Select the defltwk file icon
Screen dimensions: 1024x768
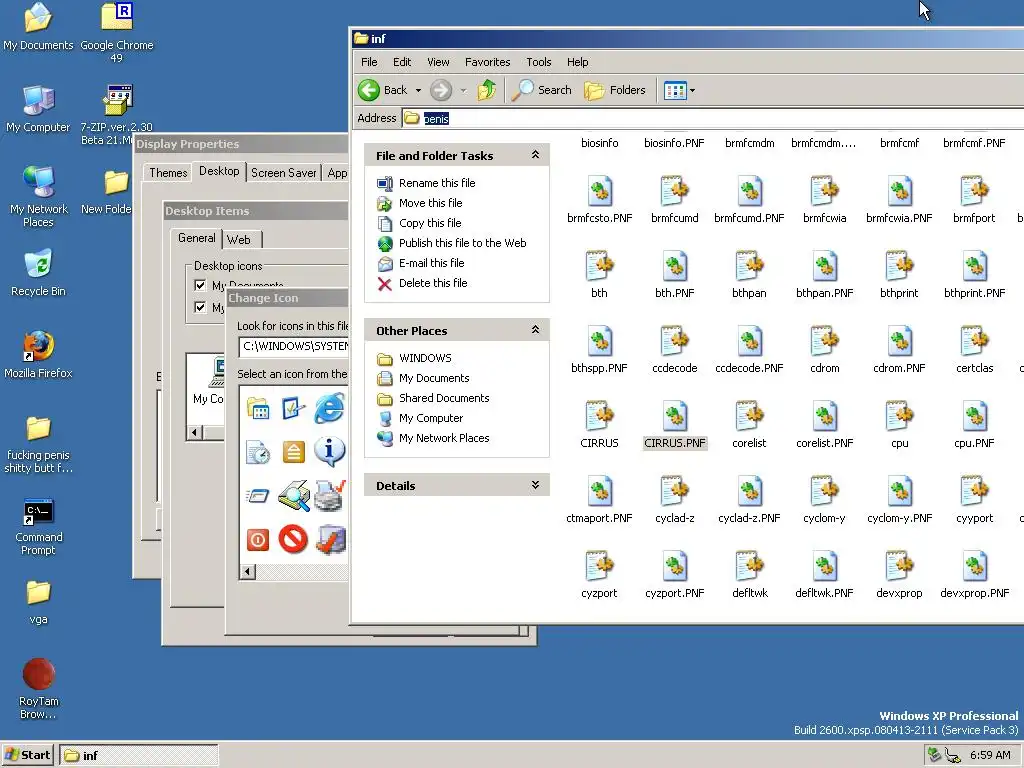749,566
